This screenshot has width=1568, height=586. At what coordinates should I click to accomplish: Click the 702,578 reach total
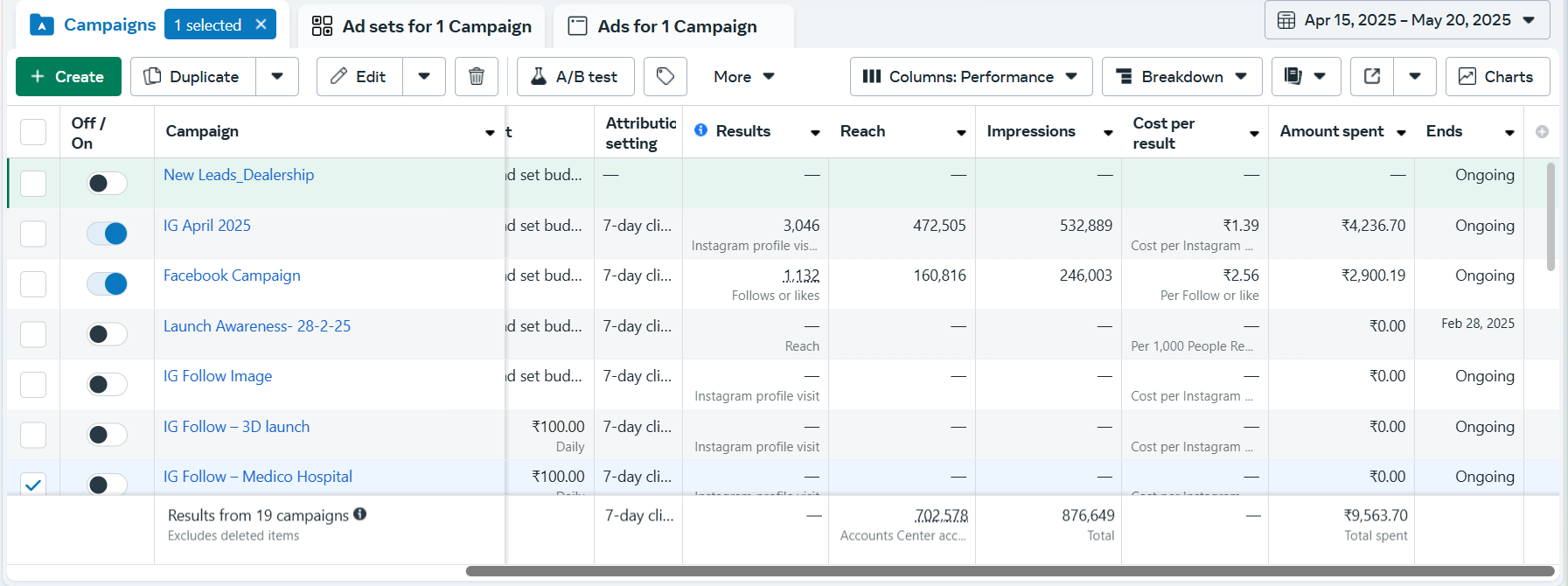(941, 516)
